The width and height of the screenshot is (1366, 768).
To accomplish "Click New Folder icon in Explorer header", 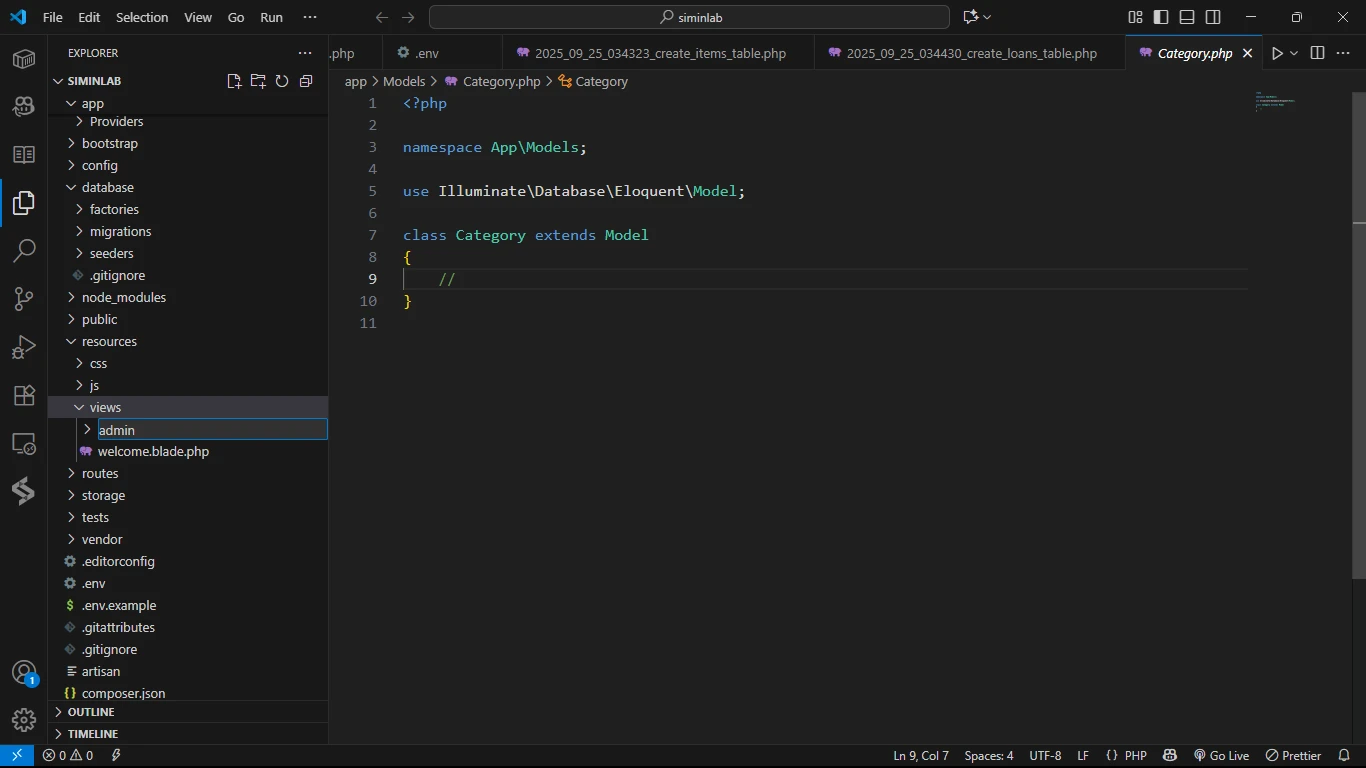I will click(x=258, y=81).
